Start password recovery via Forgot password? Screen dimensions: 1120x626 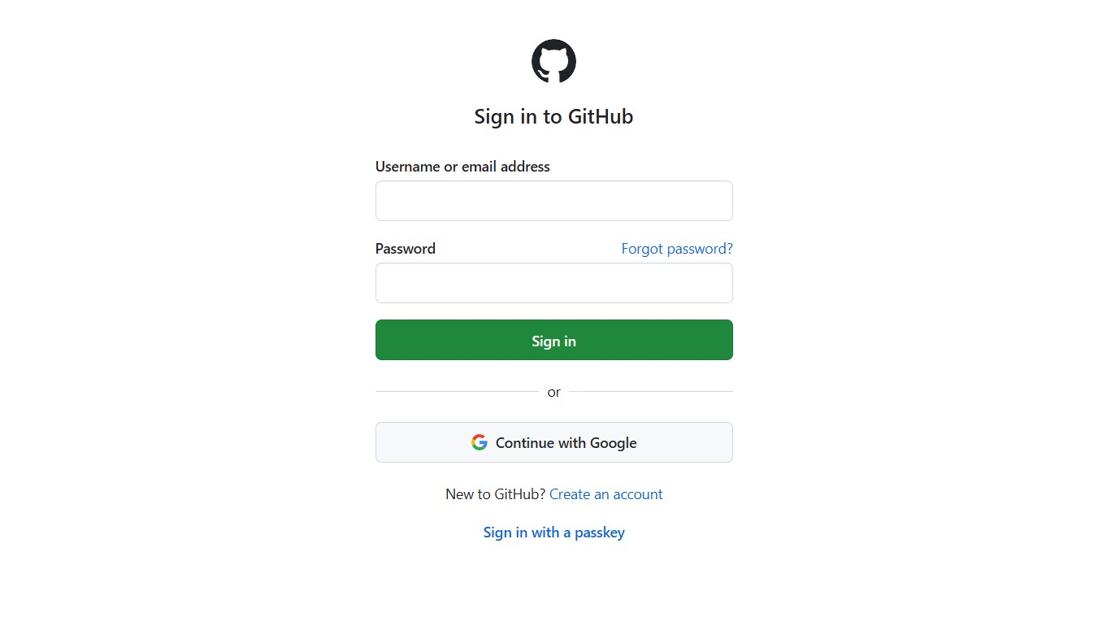tap(676, 249)
